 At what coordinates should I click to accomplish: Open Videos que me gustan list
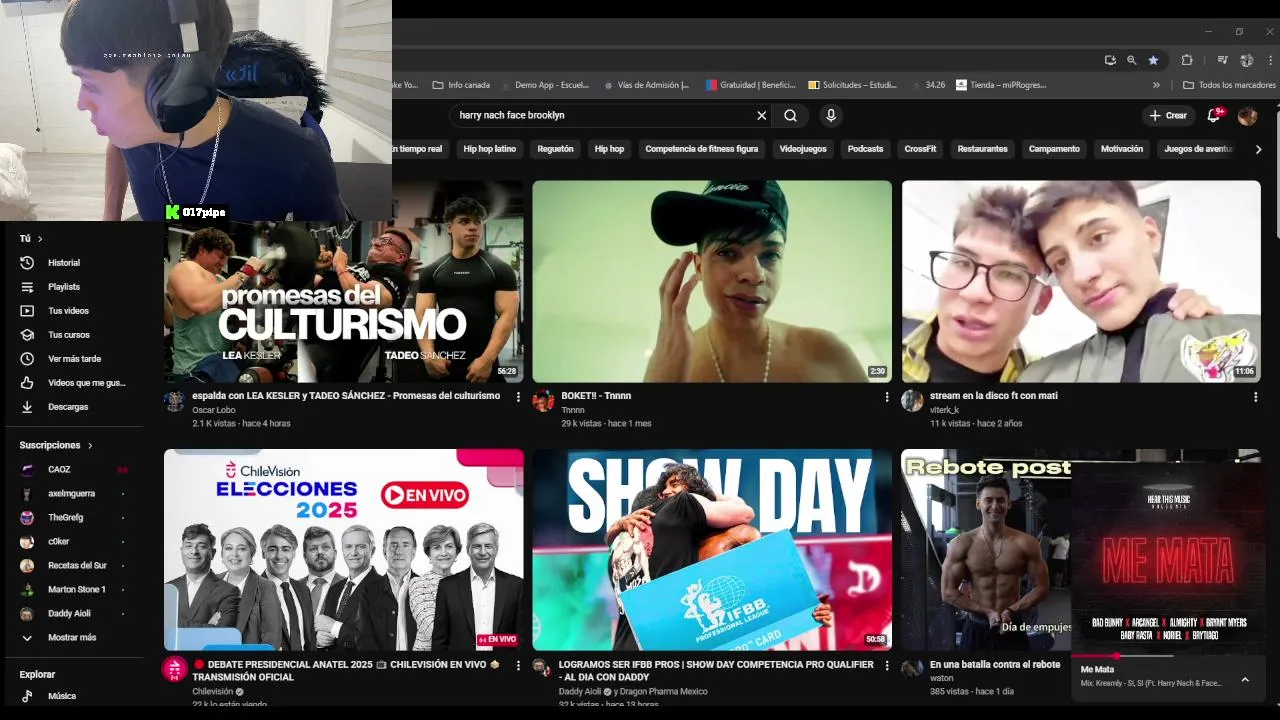click(x=87, y=383)
